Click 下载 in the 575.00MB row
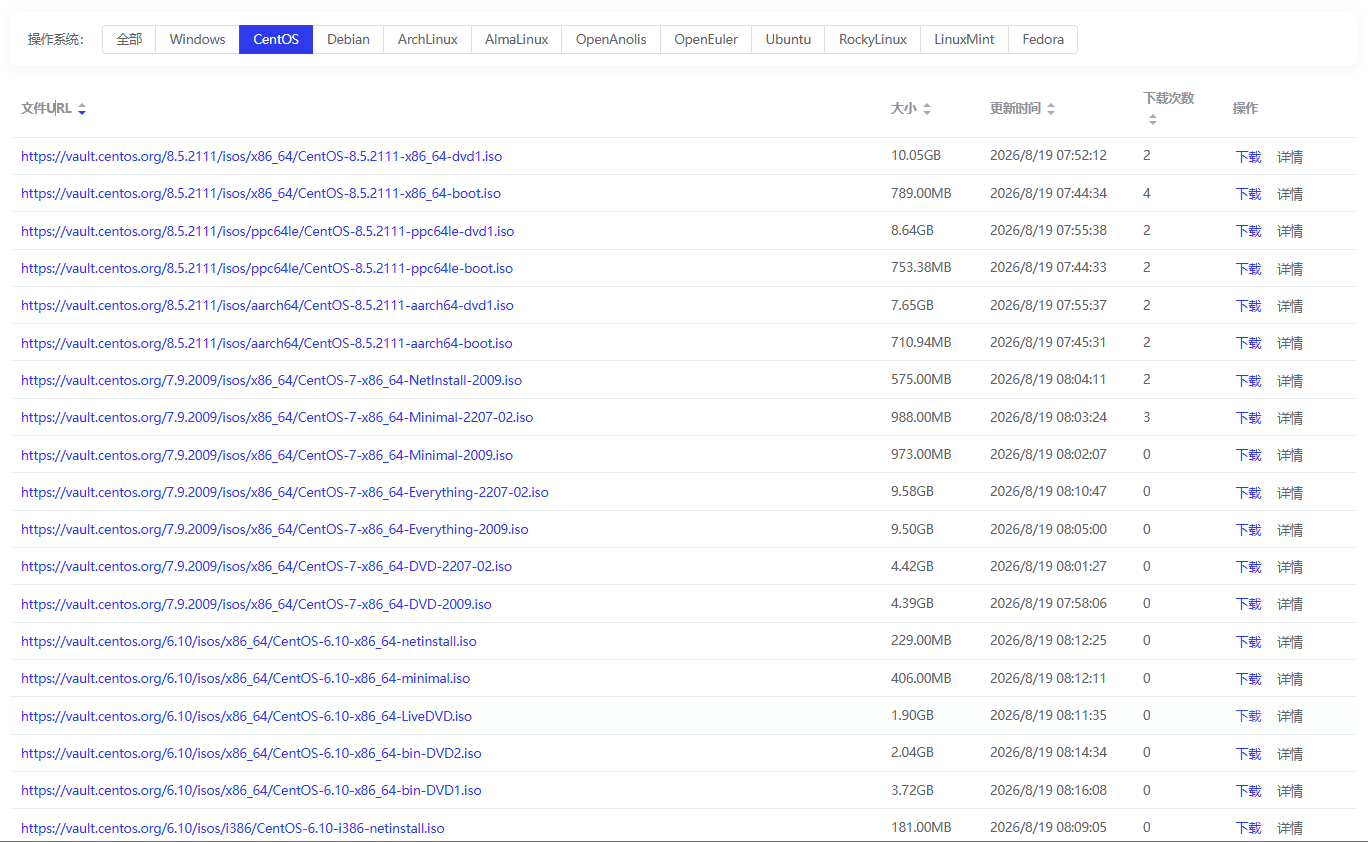The width and height of the screenshot is (1368, 842). pyautogui.click(x=1249, y=381)
